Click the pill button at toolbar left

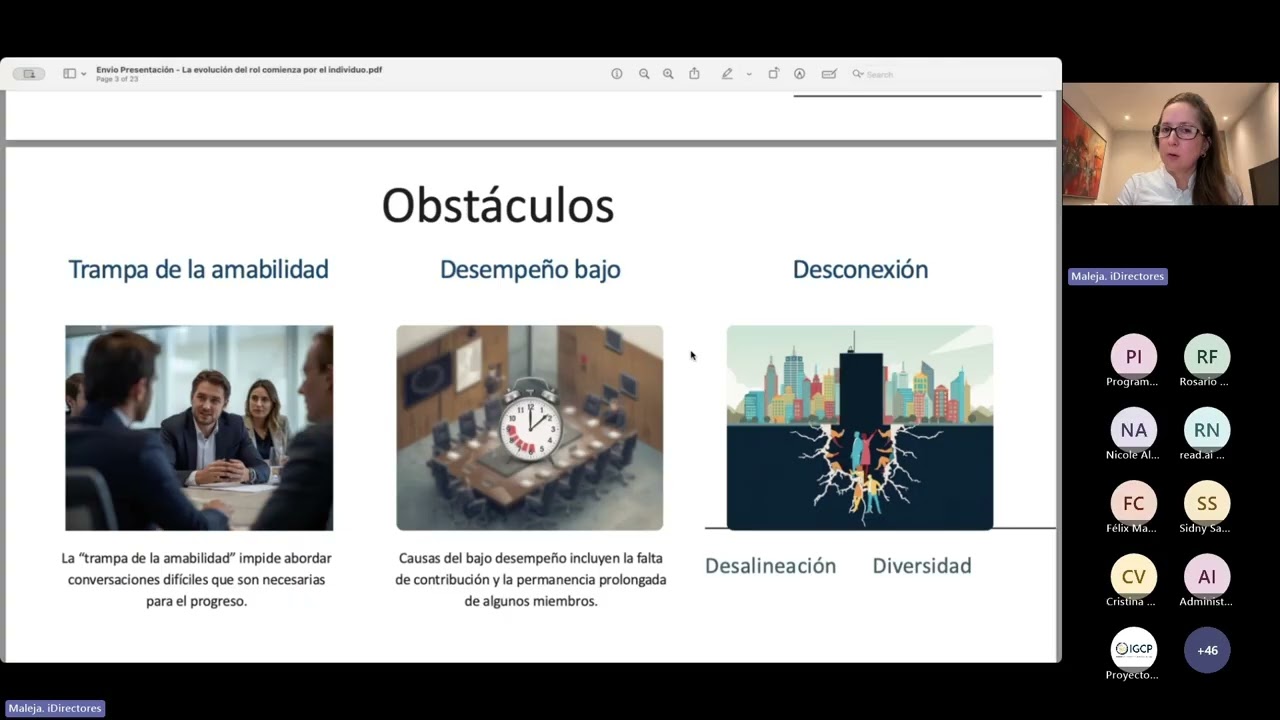click(x=29, y=74)
